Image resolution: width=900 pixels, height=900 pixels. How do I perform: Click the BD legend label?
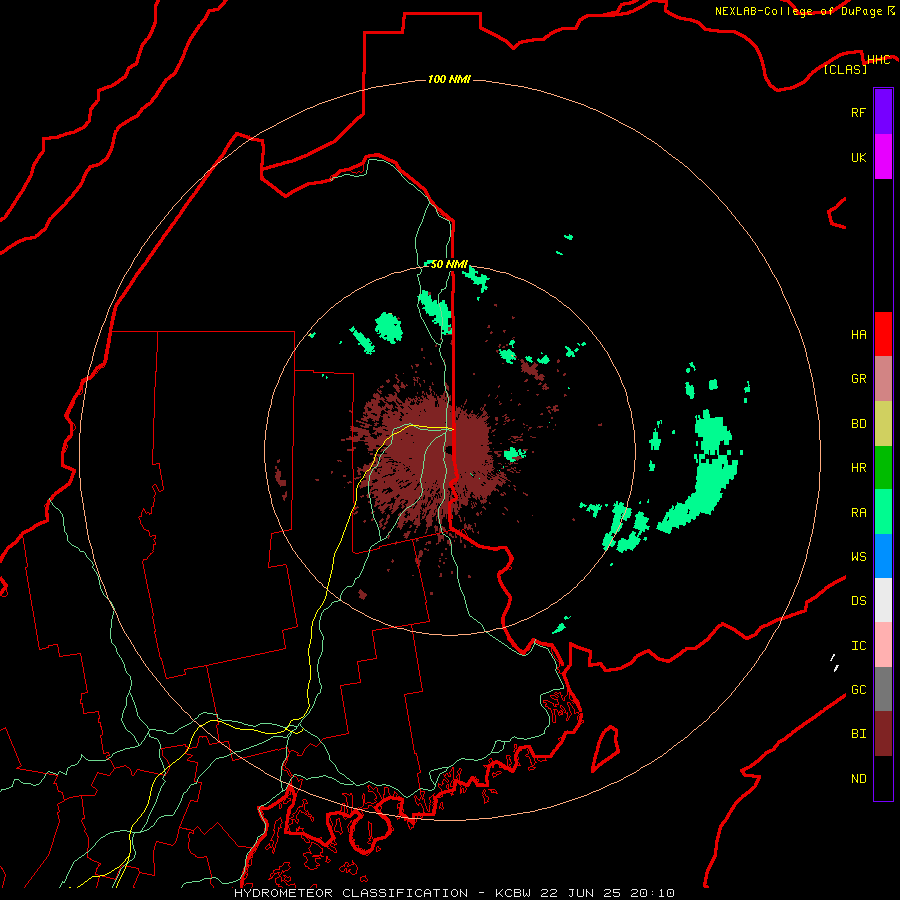[x=858, y=424]
